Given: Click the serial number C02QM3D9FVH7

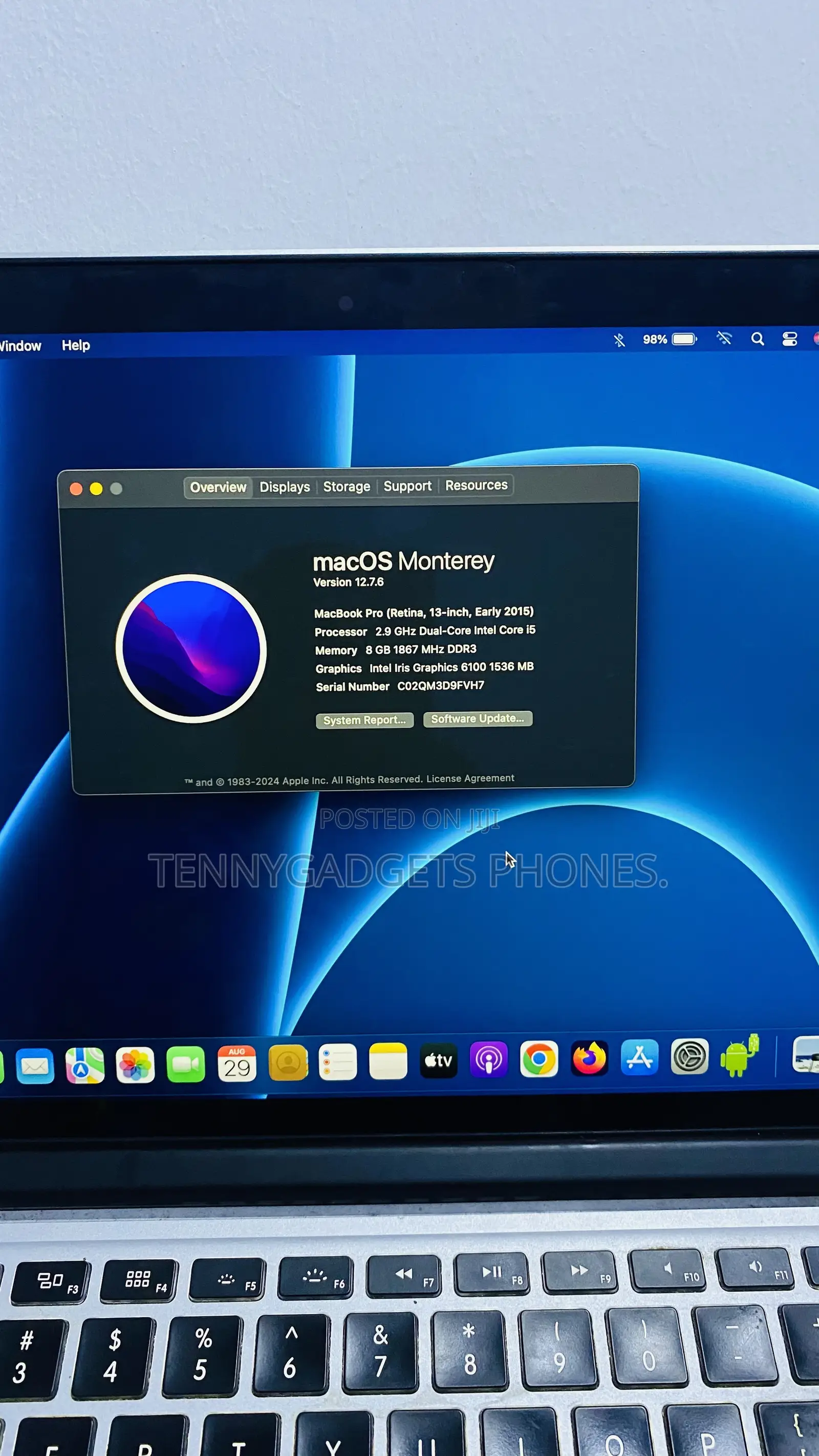Looking at the screenshot, I should coord(441,686).
